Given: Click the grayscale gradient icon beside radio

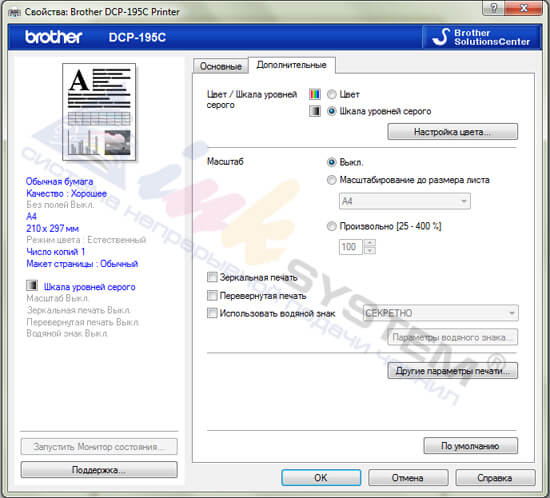Looking at the screenshot, I should click(x=315, y=111).
